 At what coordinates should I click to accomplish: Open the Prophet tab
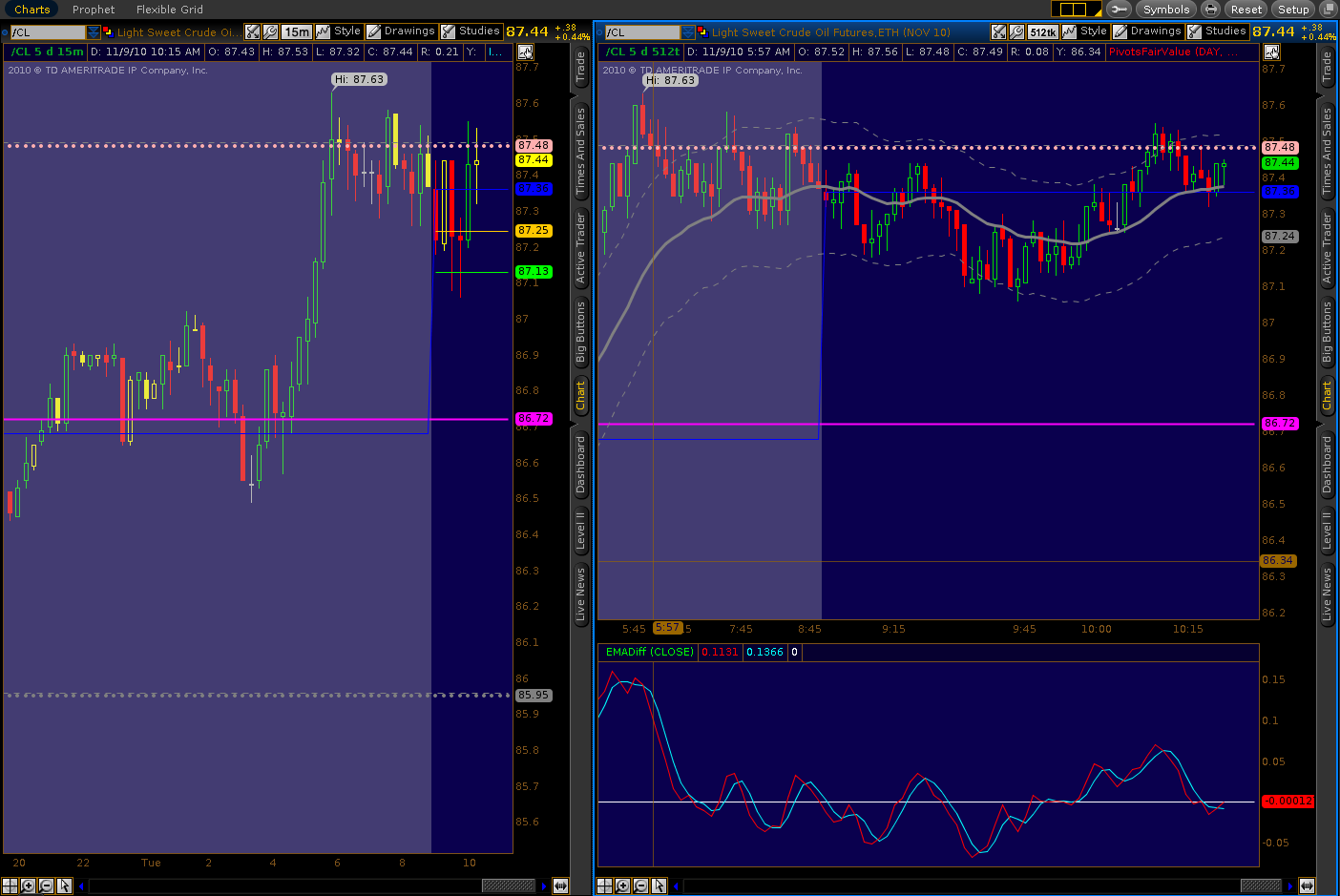(x=94, y=10)
